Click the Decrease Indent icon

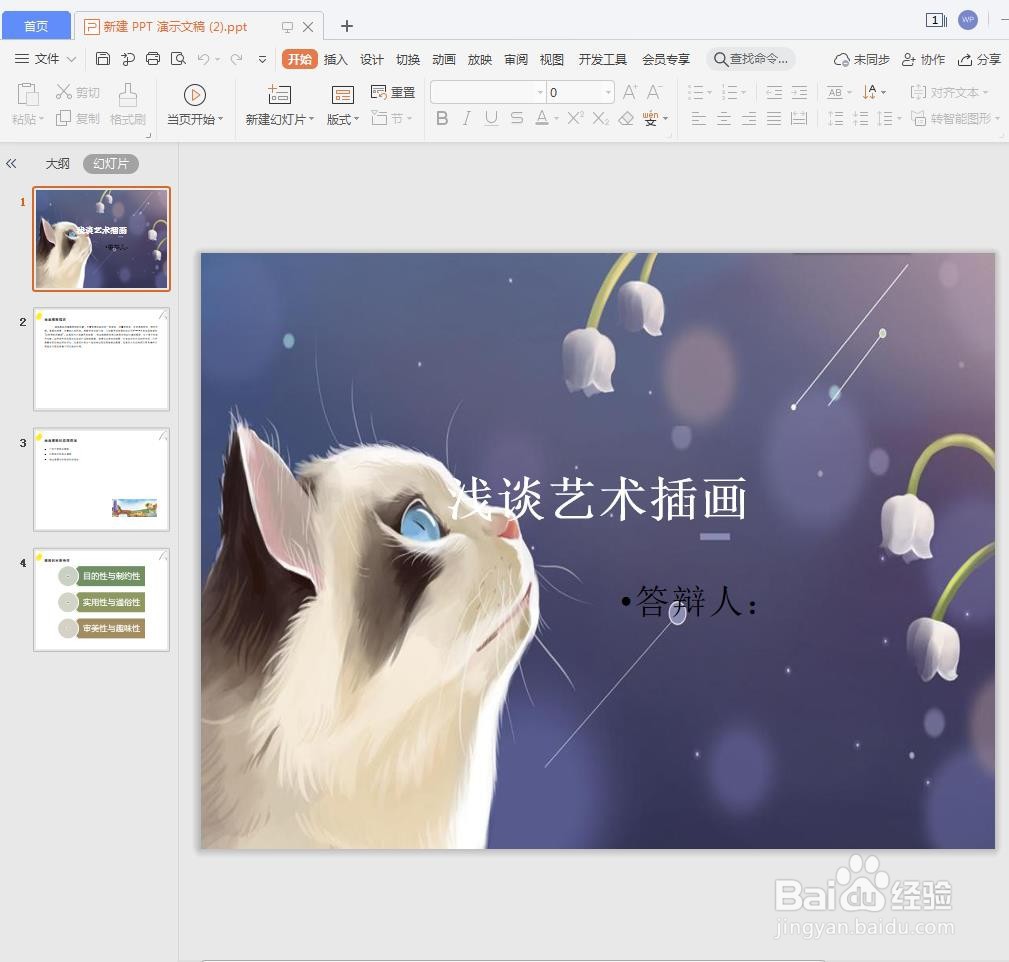pos(774,92)
